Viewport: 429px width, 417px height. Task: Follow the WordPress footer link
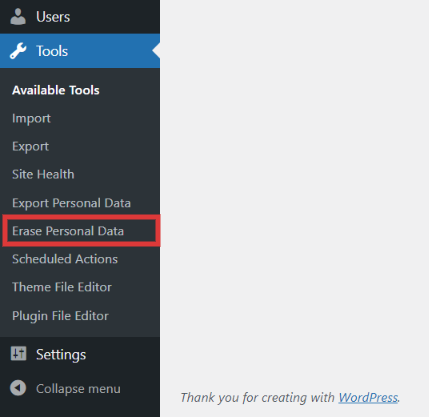[x=368, y=398]
